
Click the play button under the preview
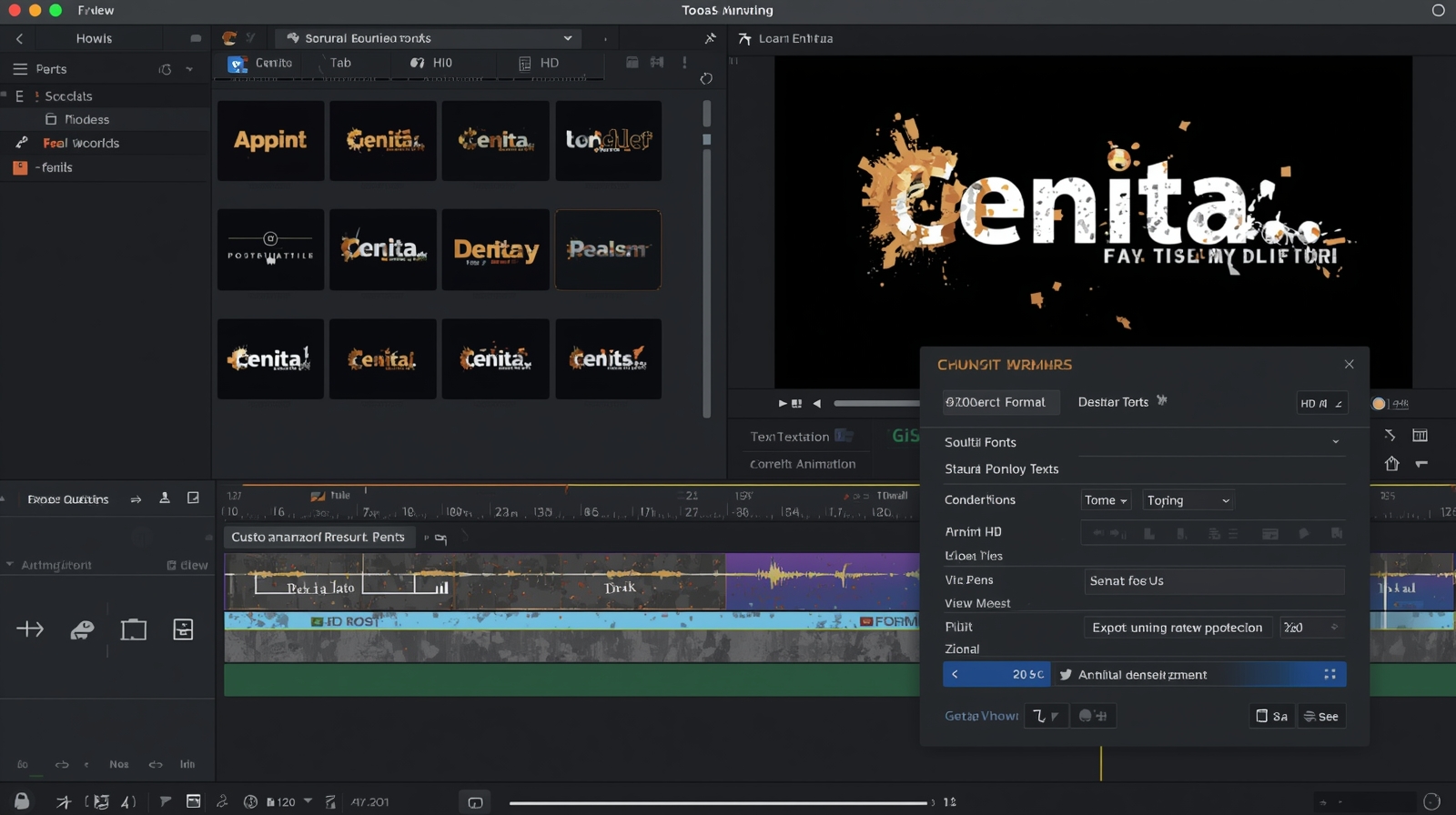(x=783, y=403)
